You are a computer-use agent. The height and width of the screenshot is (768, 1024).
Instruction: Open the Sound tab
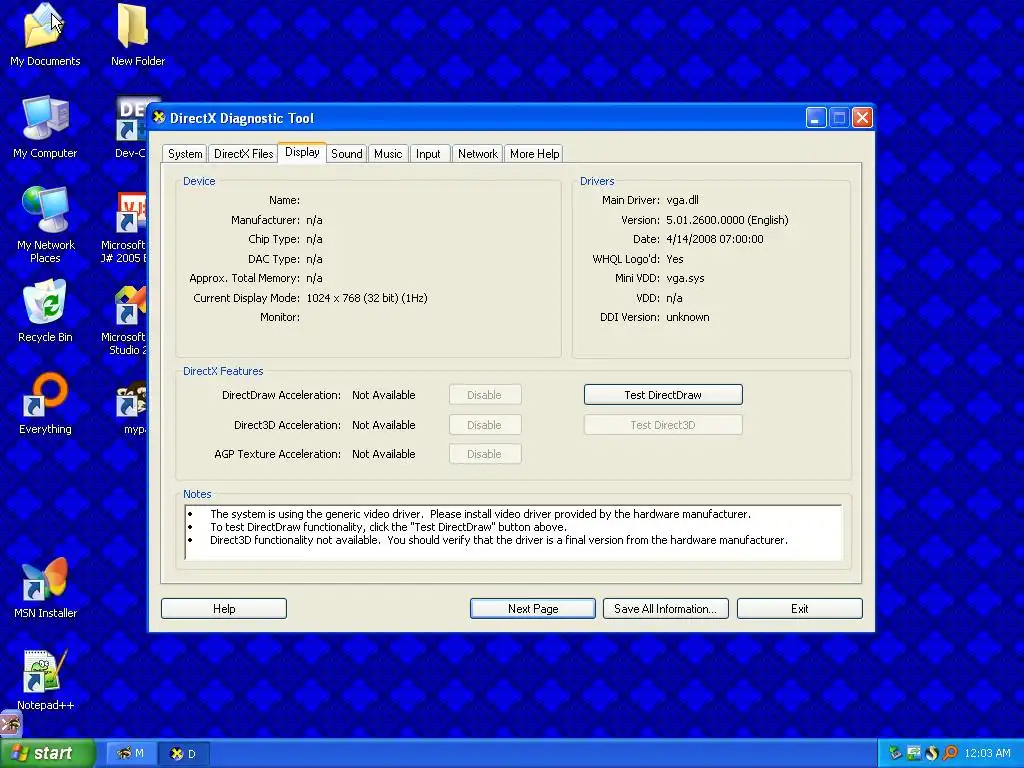pos(347,153)
